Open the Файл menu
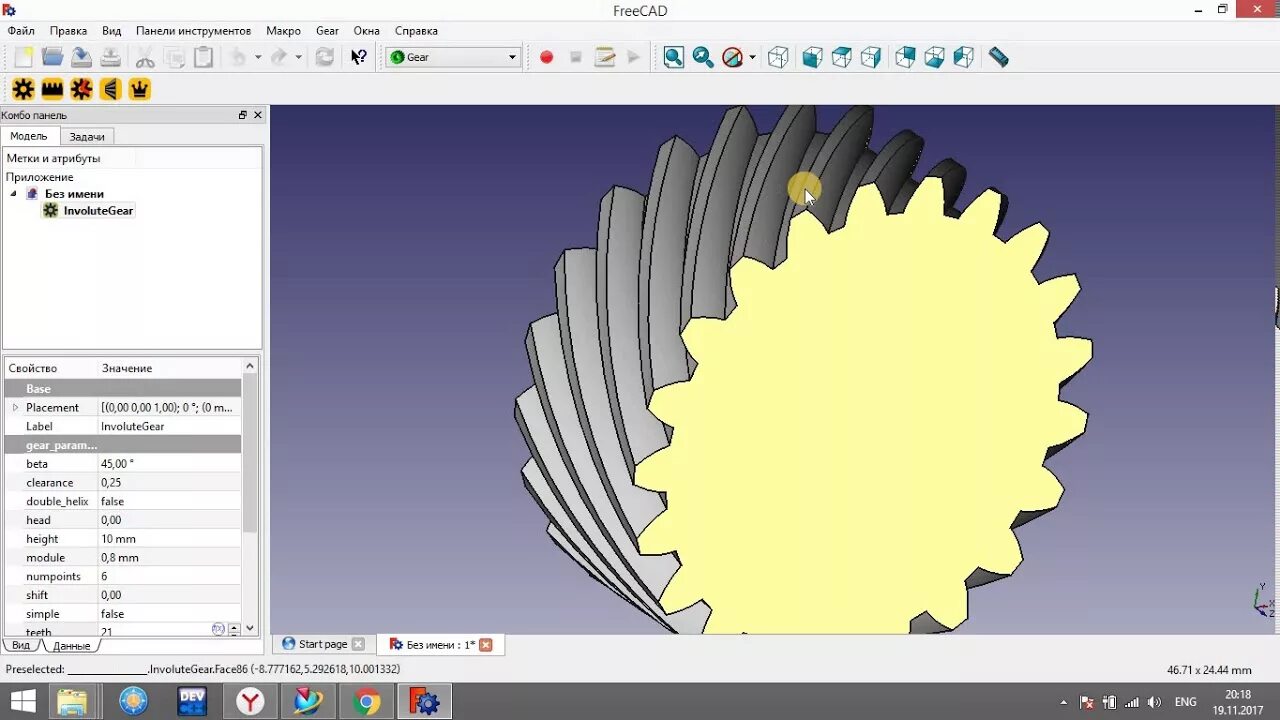Screen dimensions: 1280x720 pyautogui.click(x=21, y=31)
